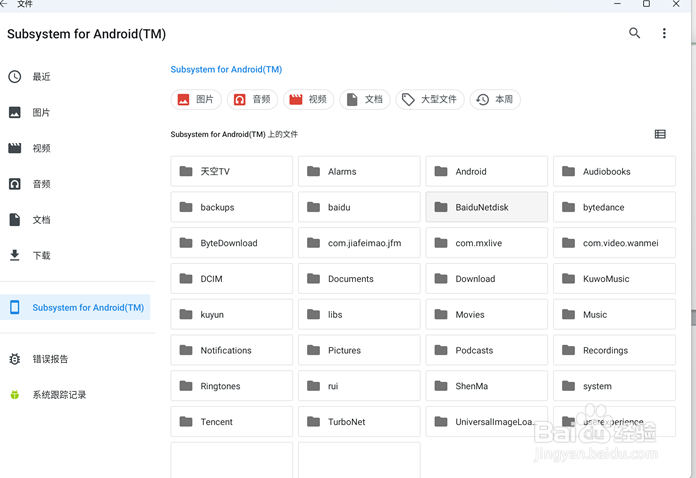Viewport: 696px width, 478px height.
Task: Open the KuwoMusic folder
Action: (614, 279)
